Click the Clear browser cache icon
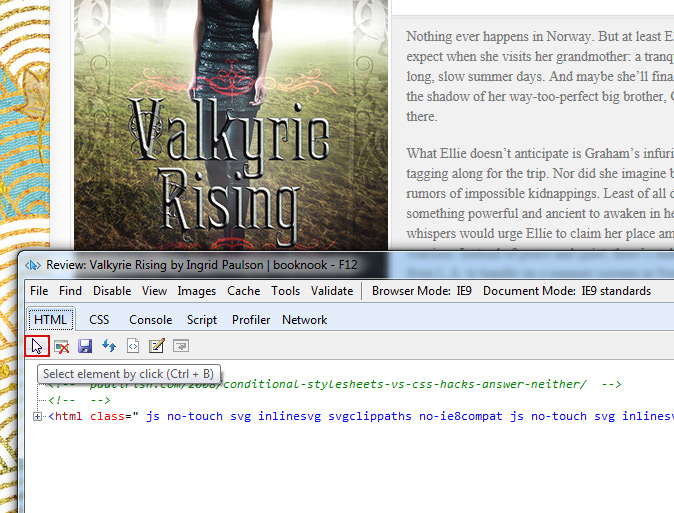Image resolution: width=674 pixels, height=513 pixels. point(62,346)
